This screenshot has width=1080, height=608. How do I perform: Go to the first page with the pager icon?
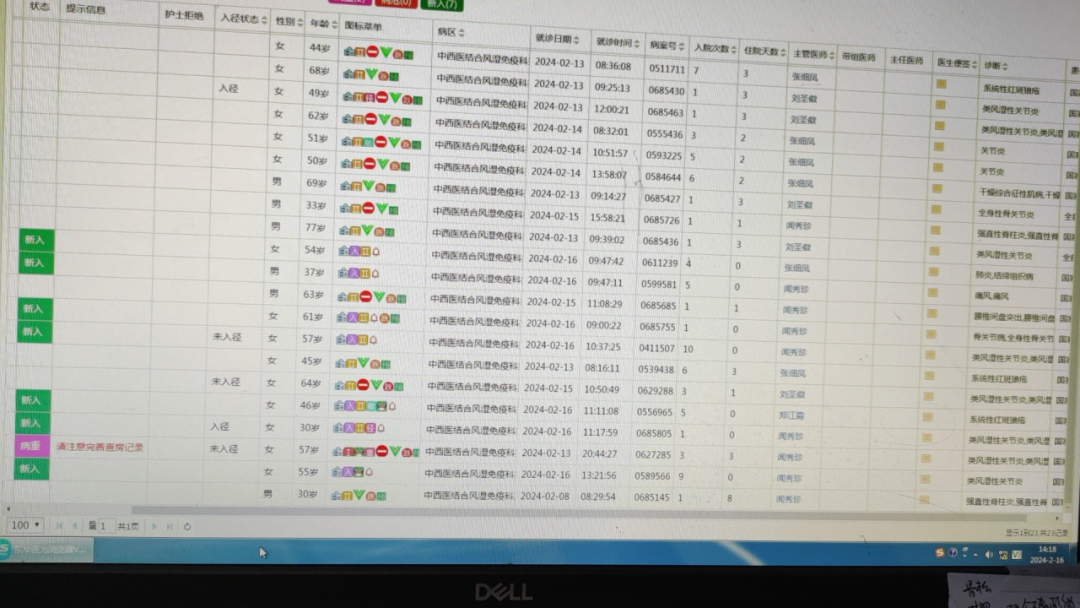(x=59, y=525)
